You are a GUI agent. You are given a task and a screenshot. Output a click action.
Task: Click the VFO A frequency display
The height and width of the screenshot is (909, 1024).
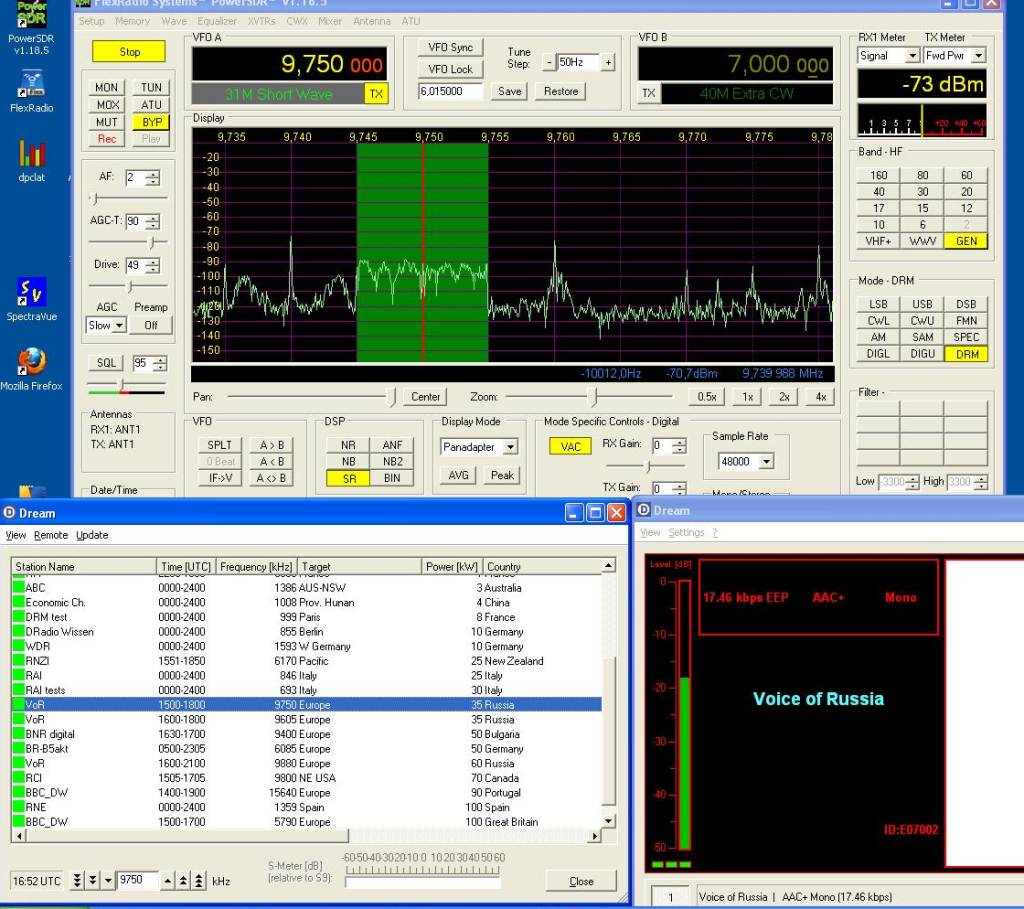point(289,64)
